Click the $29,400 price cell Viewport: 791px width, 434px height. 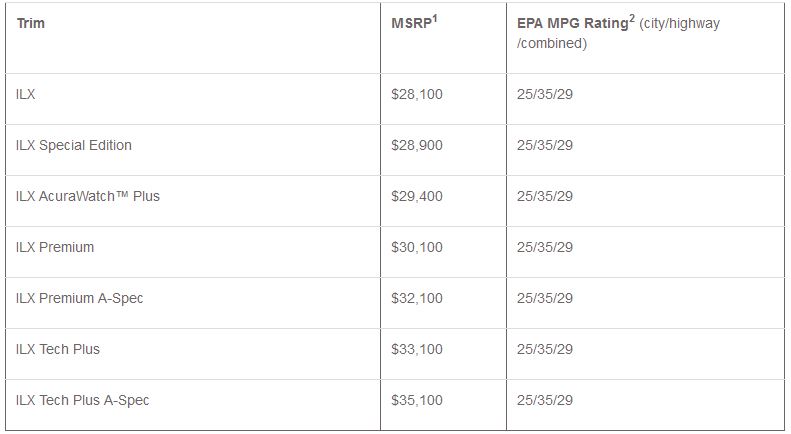(417, 196)
